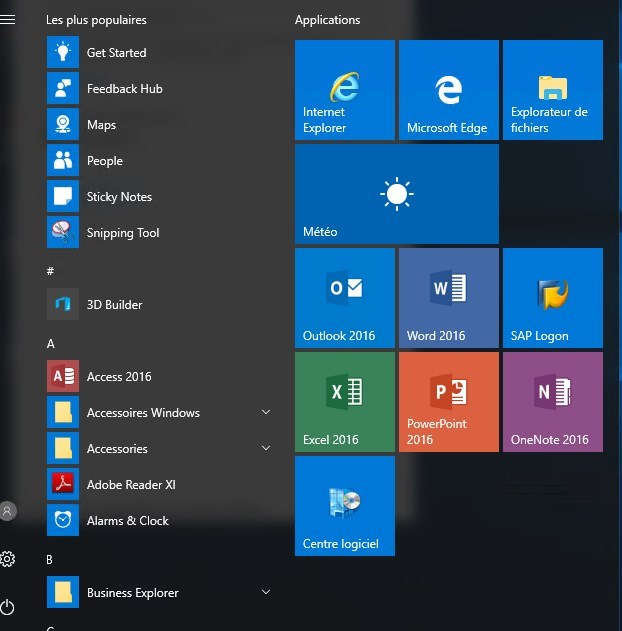Select the Maps label
Image resolution: width=622 pixels, height=631 pixels.
(x=101, y=125)
